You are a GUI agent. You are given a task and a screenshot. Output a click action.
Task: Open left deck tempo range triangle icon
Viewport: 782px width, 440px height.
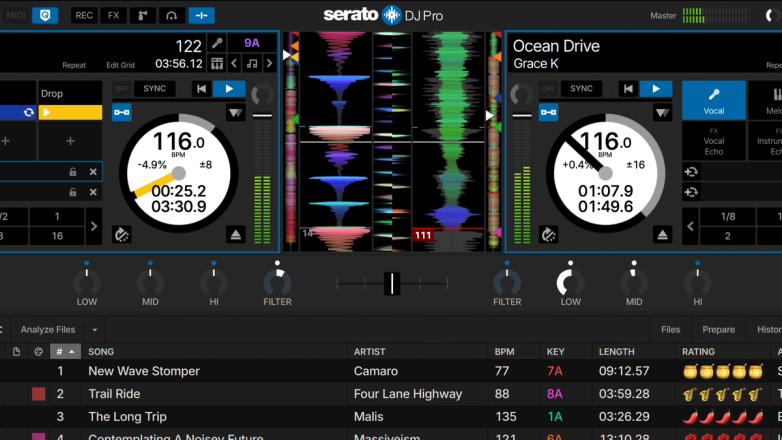coord(235,112)
